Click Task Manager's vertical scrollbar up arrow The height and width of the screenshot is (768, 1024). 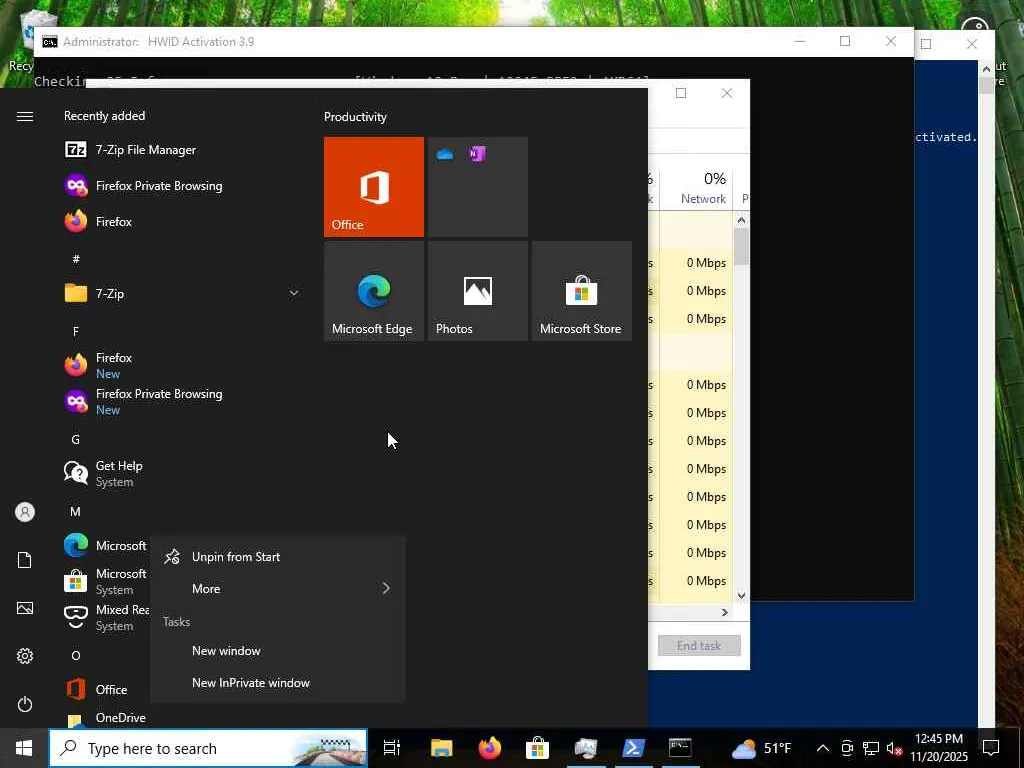[x=741, y=221]
